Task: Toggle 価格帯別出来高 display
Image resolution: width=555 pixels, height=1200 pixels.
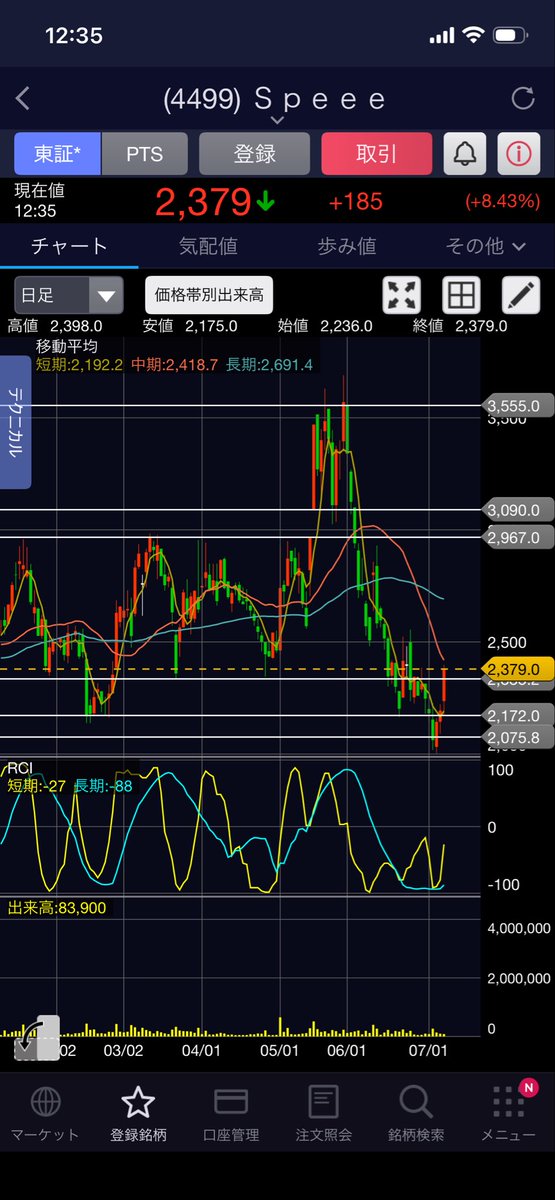Action: (x=209, y=295)
